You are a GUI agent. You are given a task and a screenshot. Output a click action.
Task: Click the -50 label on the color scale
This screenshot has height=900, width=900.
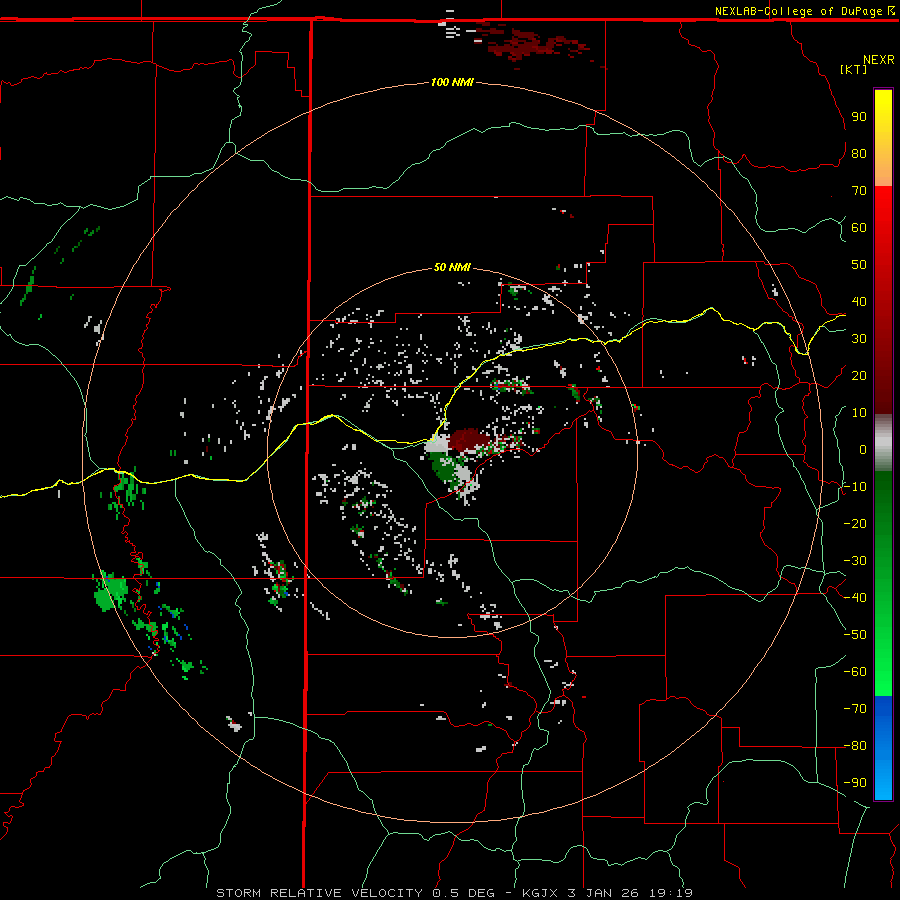click(x=855, y=635)
